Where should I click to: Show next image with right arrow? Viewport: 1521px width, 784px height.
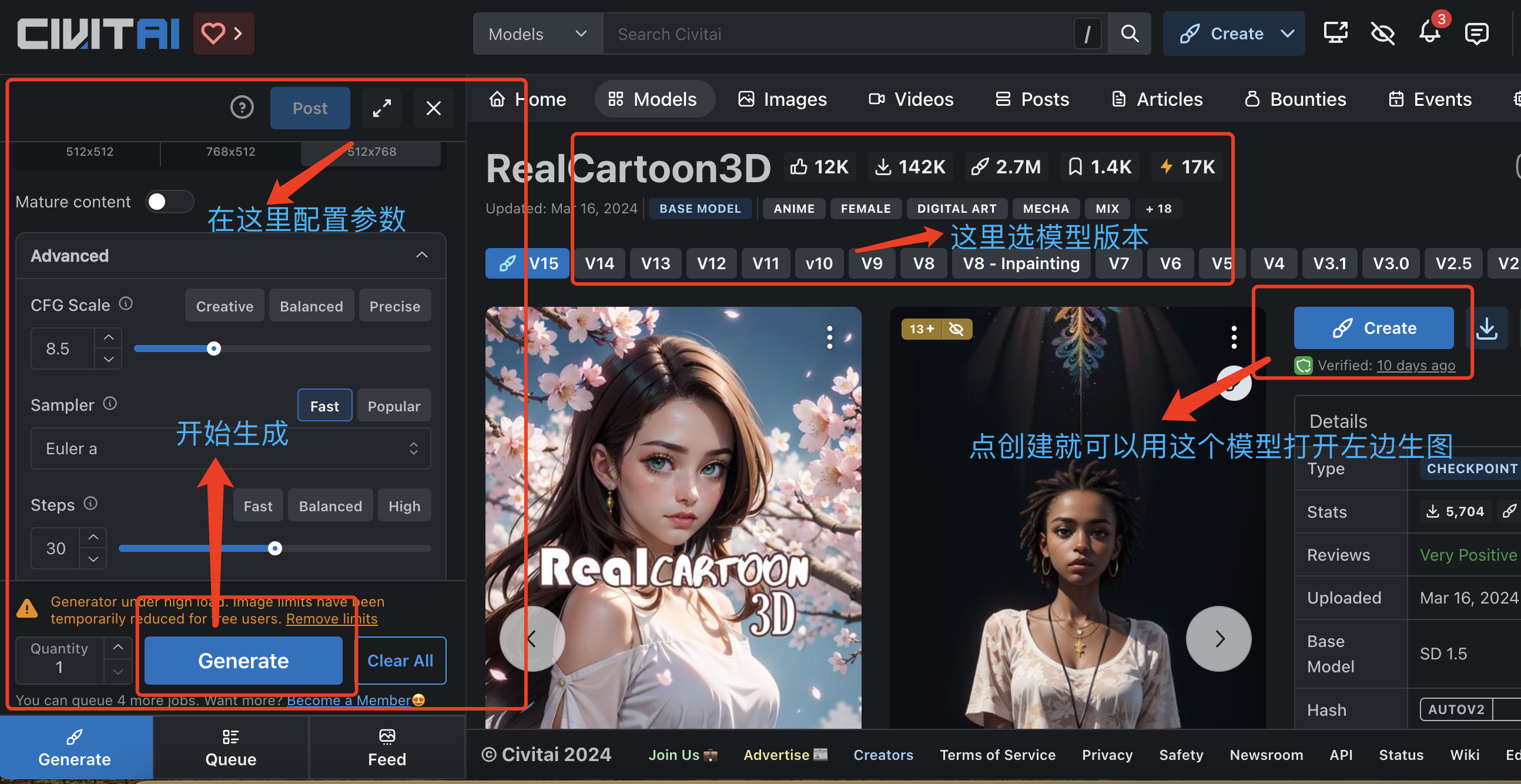click(1219, 638)
